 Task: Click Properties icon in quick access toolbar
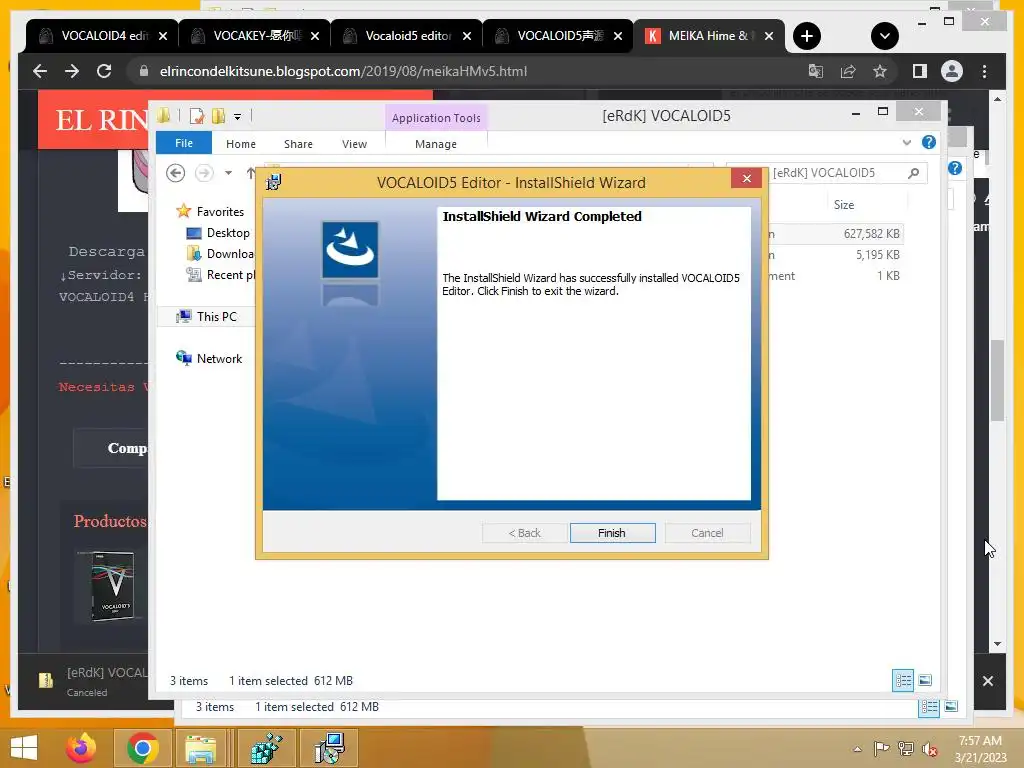(196, 116)
